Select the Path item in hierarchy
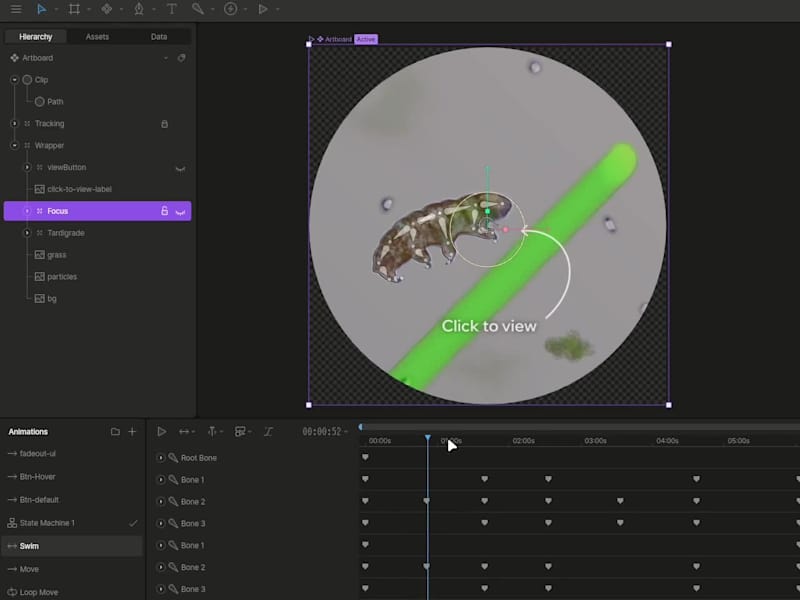This screenshot has height=600, width=800. coord(55,102)
